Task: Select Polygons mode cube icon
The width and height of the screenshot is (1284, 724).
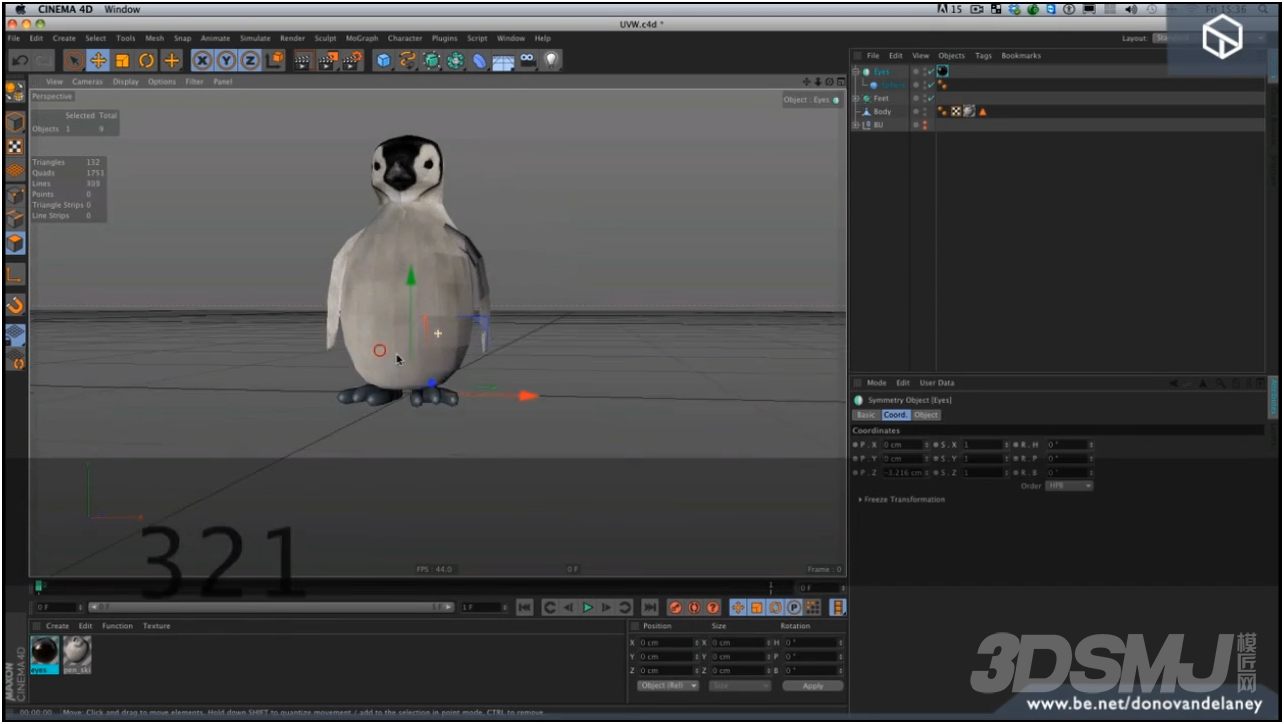Action: click(x=15, y=243)
